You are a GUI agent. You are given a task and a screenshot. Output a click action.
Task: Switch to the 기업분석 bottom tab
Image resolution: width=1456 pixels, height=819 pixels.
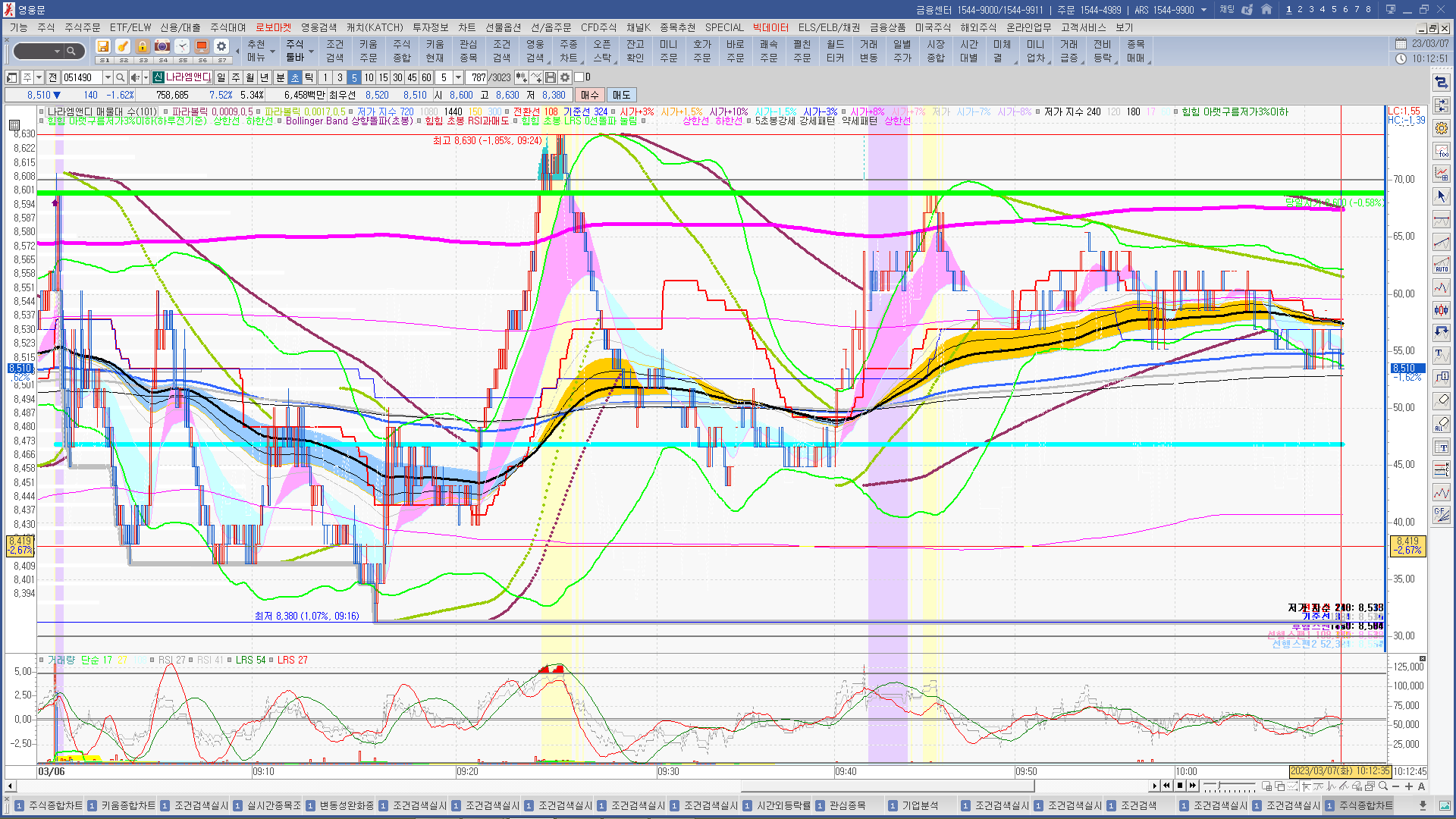click(920, 805)
